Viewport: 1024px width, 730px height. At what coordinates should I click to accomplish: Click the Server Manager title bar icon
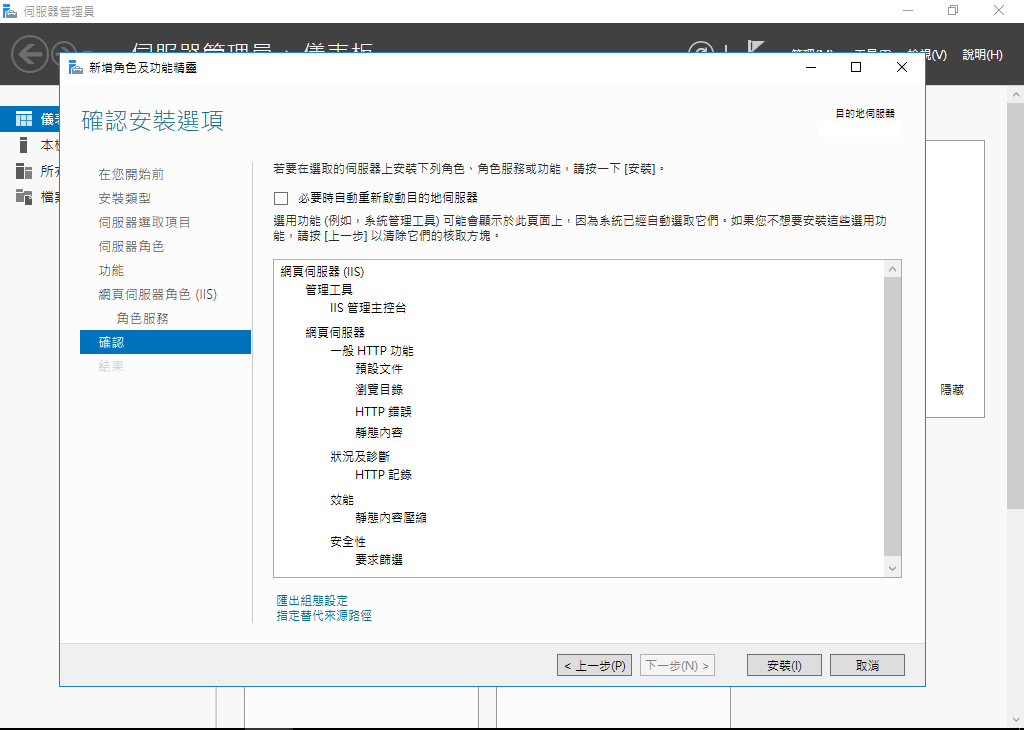tap(10, 11)
